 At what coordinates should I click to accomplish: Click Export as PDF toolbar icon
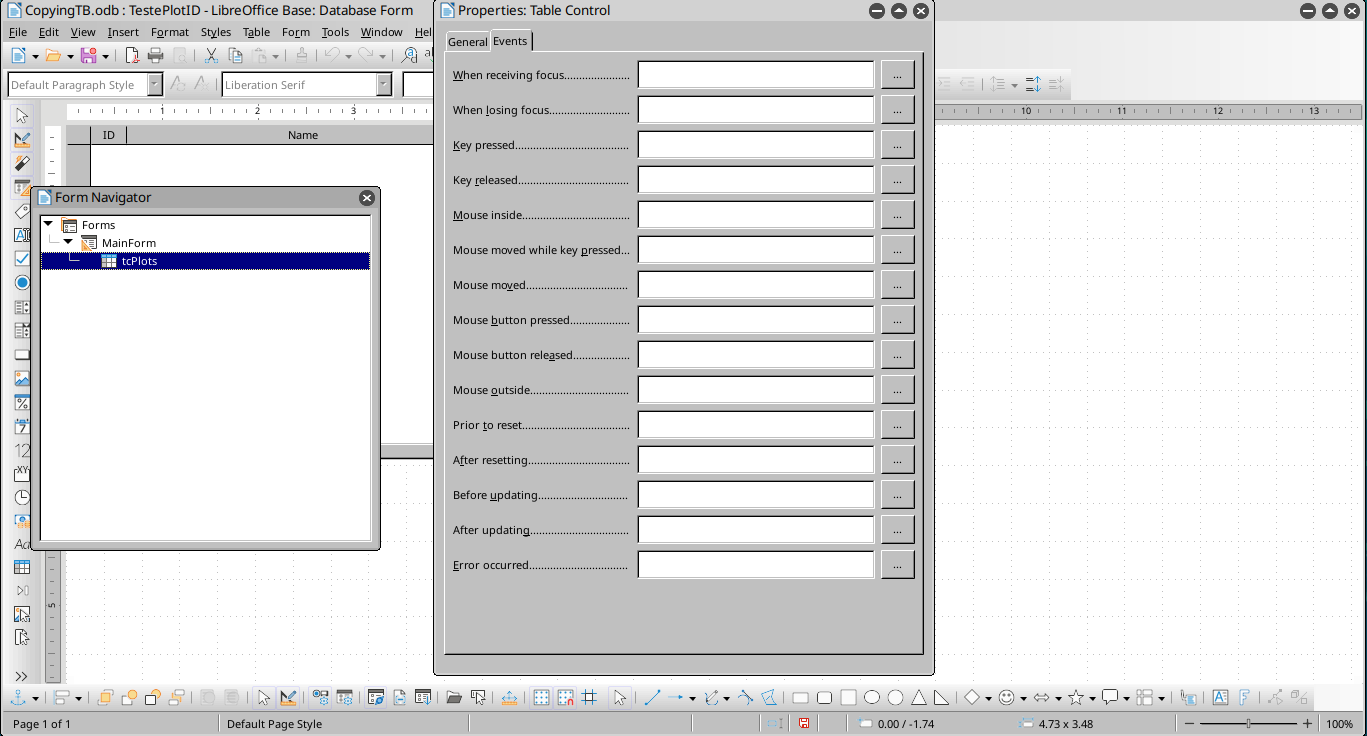pos(131,56)
